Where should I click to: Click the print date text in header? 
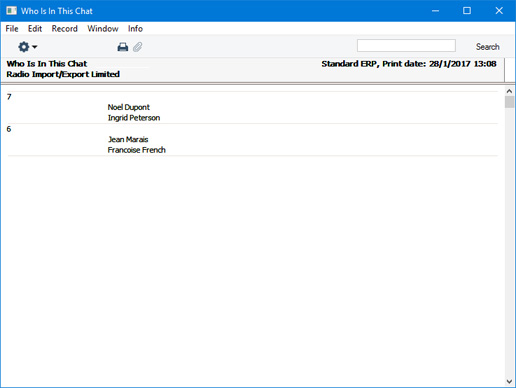click(409, 64)
